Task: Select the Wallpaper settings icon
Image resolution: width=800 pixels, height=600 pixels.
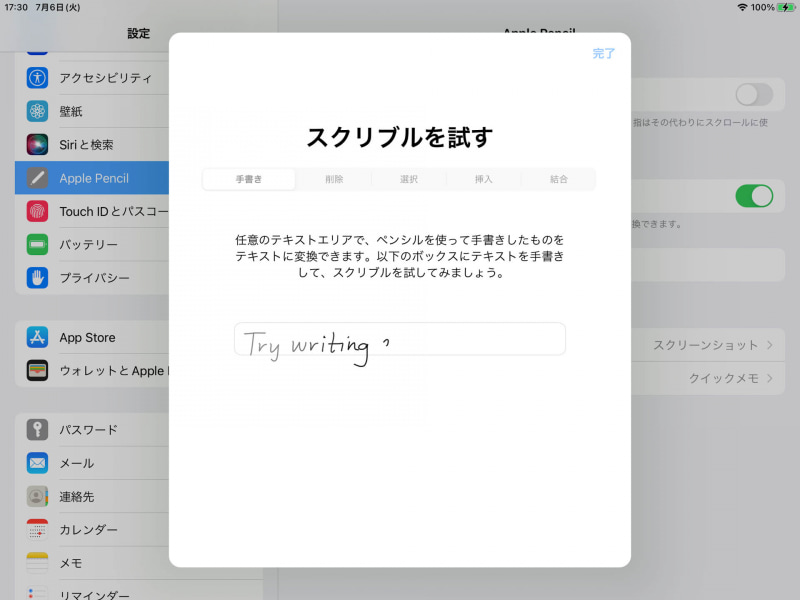Action: point(37,111)
